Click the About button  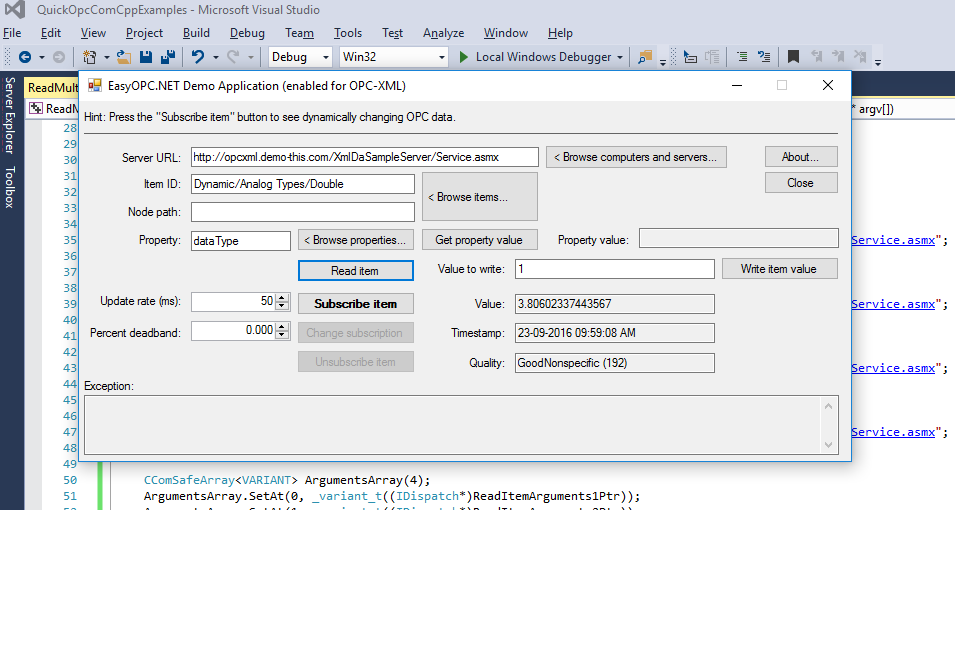tap(801, 157)
